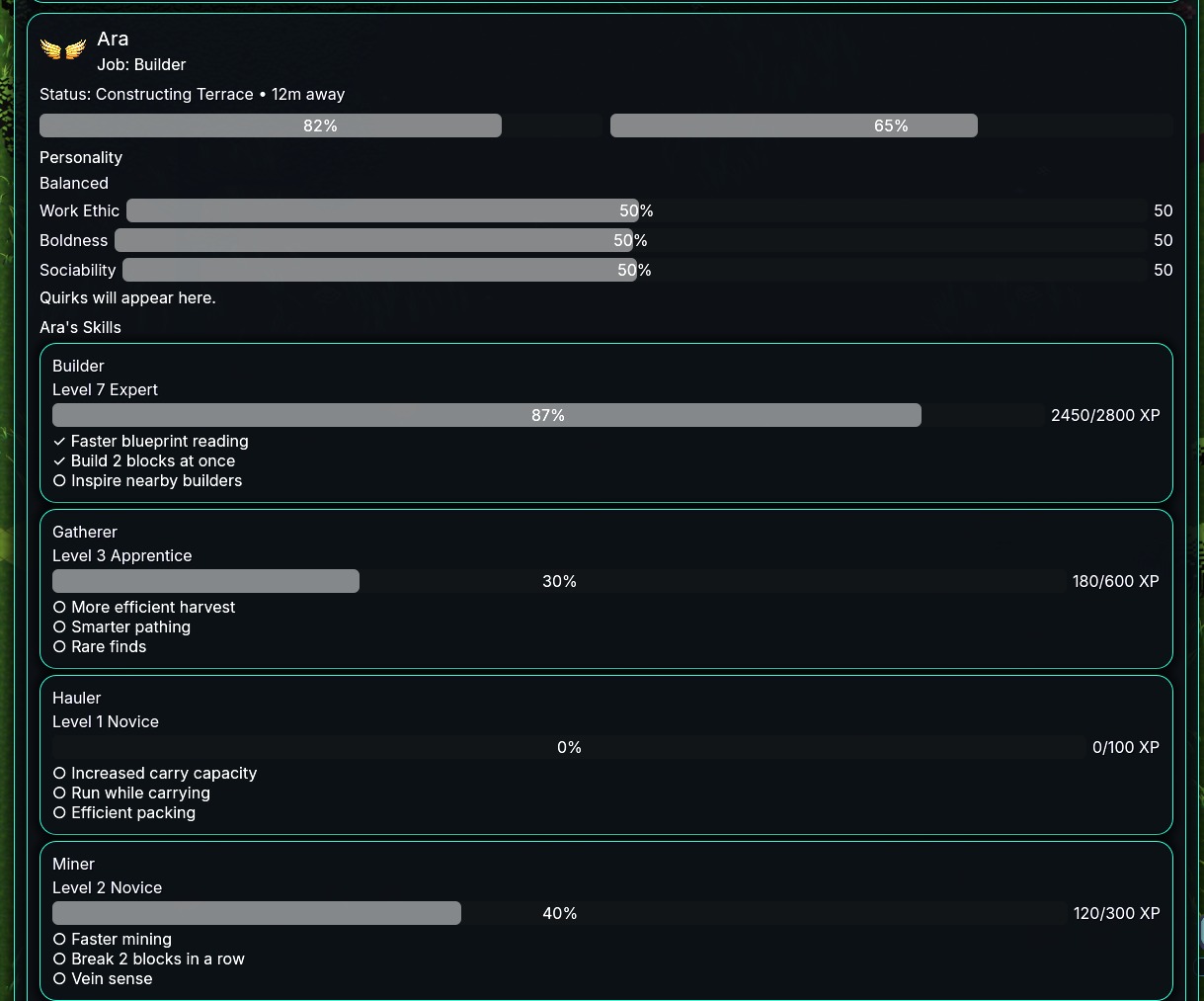Viewport: 1204px width, 1001px height.
Task: Click the Constructing Terrace status text
Action: [174, 95]
